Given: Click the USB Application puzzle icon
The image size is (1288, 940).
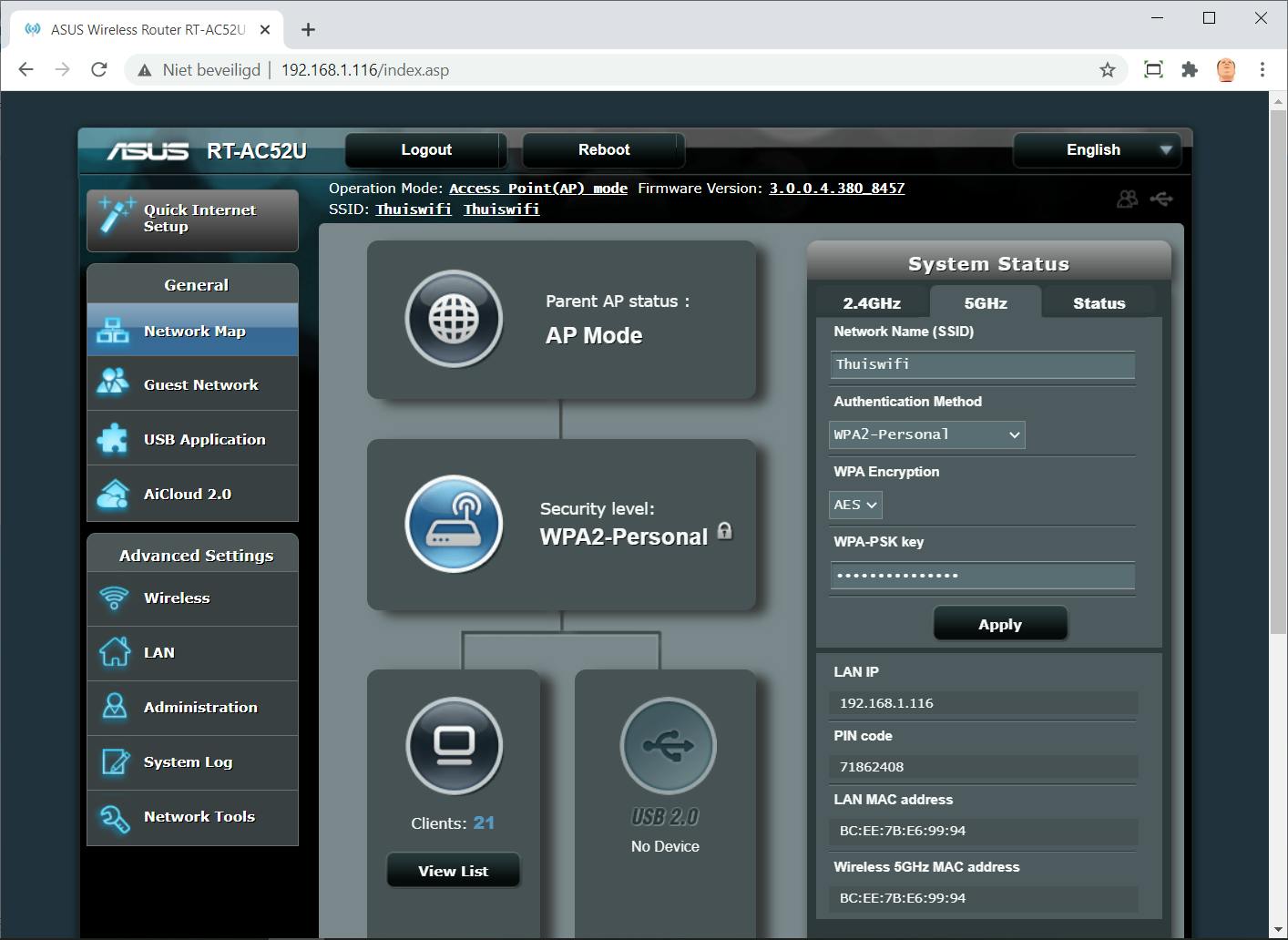Looking at the screenshot, I should click(x=113, y=438).
